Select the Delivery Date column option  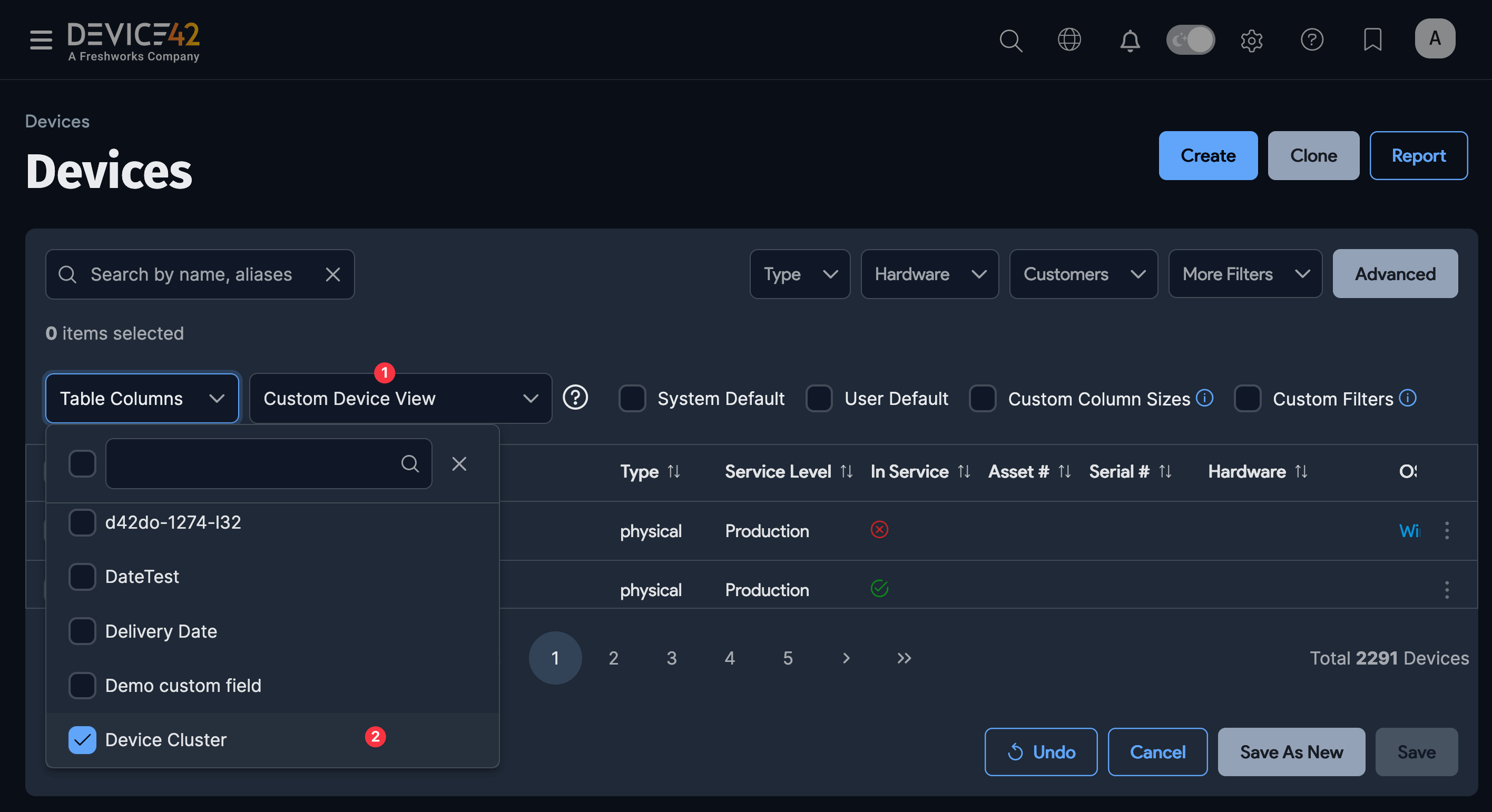(x=82, y=631)
